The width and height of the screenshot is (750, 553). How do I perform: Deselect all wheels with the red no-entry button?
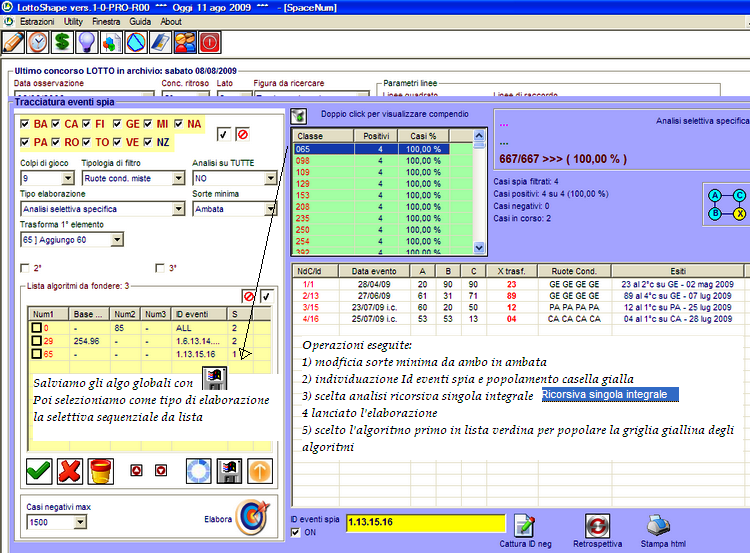click(243, 134)
